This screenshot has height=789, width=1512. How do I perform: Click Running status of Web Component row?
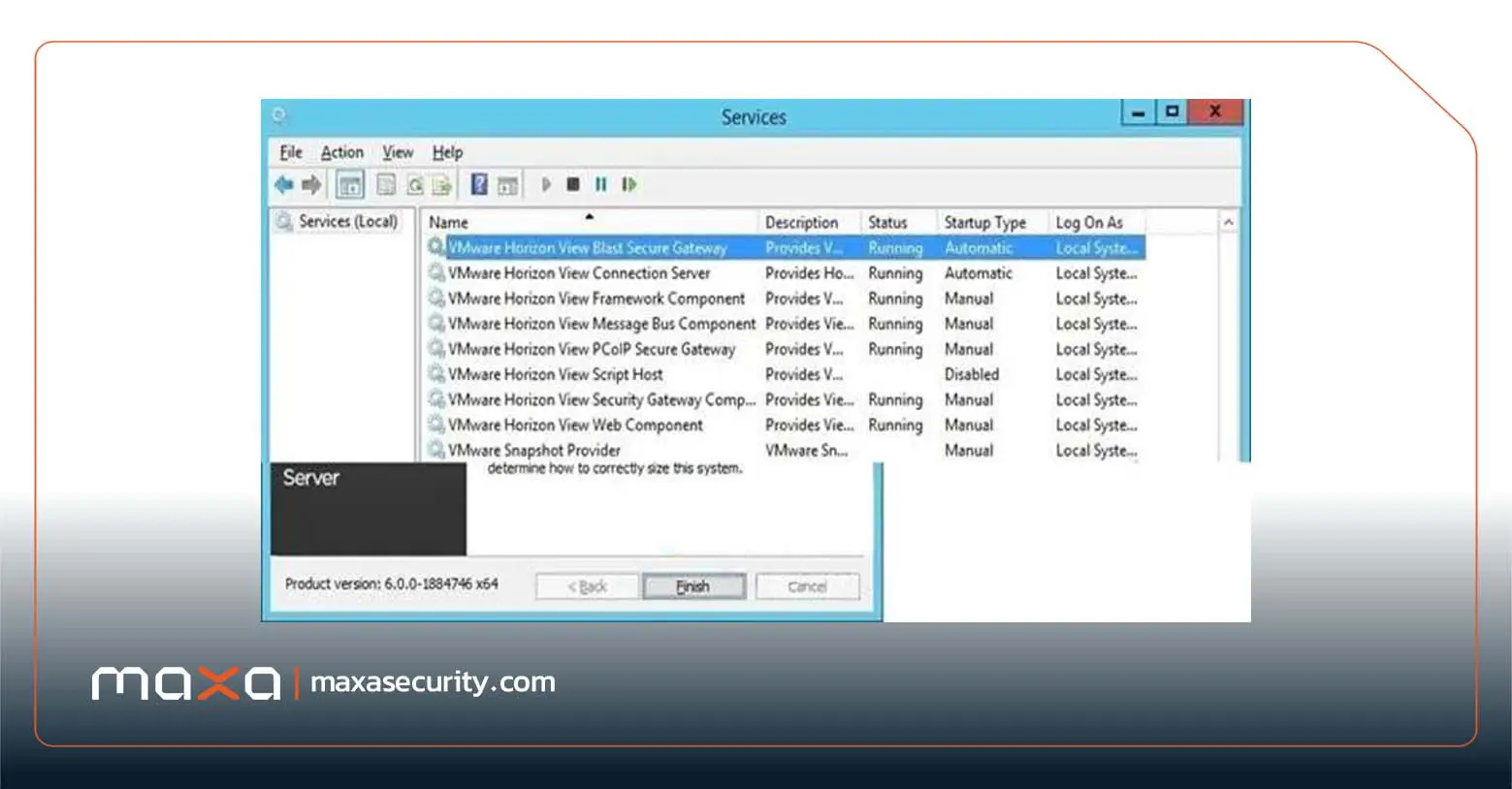[895, 425]
